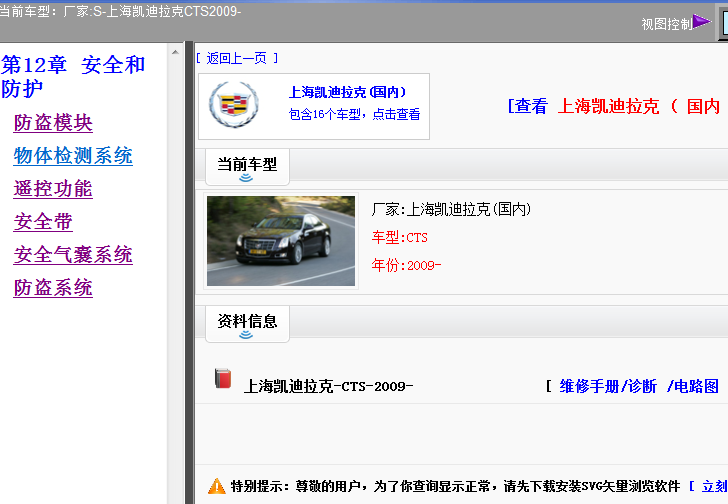
Task: Open 安全带 in the chapter list
Action: (x=43, y=222)
